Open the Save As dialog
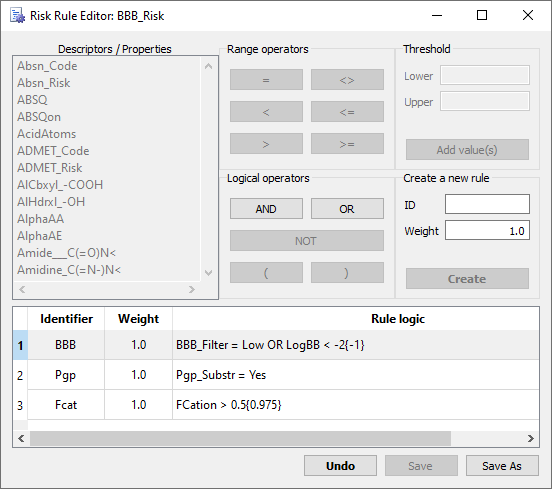This screenshot has height=489, width=552. (x=502, y=466)
